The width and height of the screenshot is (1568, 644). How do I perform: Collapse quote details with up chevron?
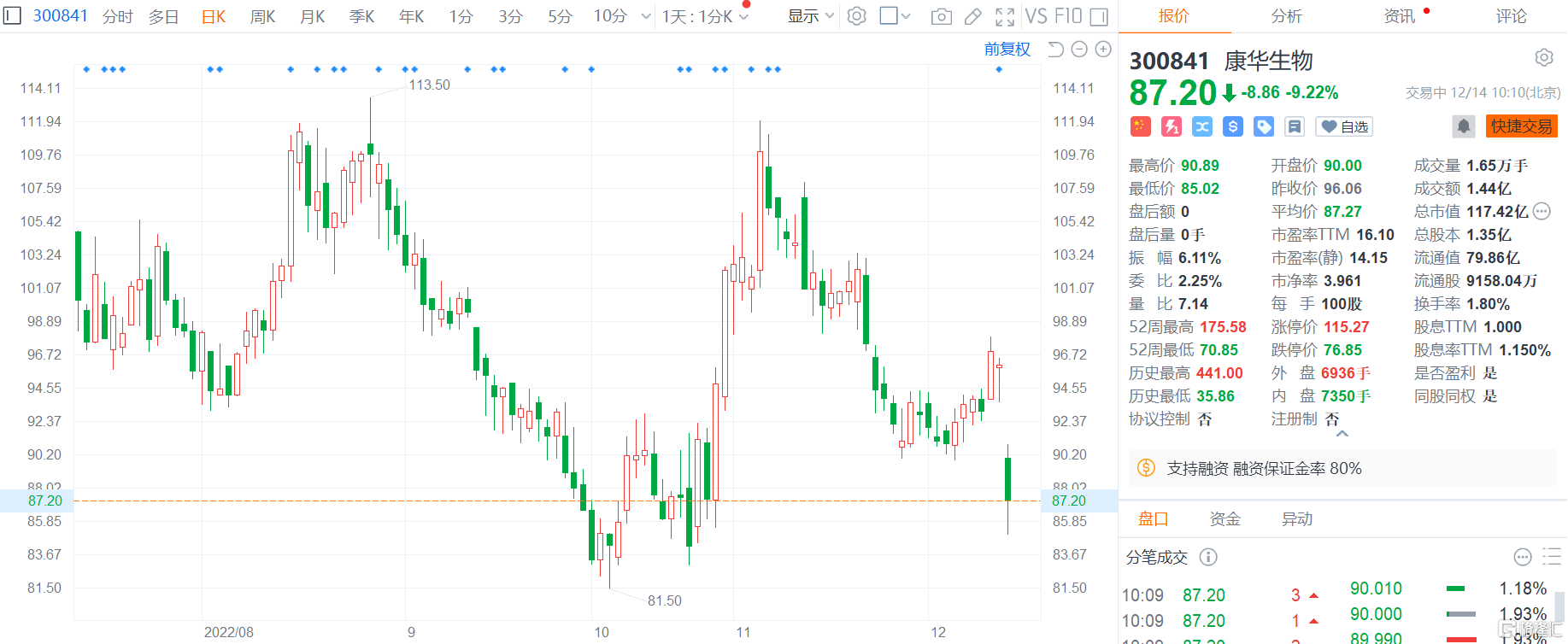pyautogui.click(x=1342, y=434)
